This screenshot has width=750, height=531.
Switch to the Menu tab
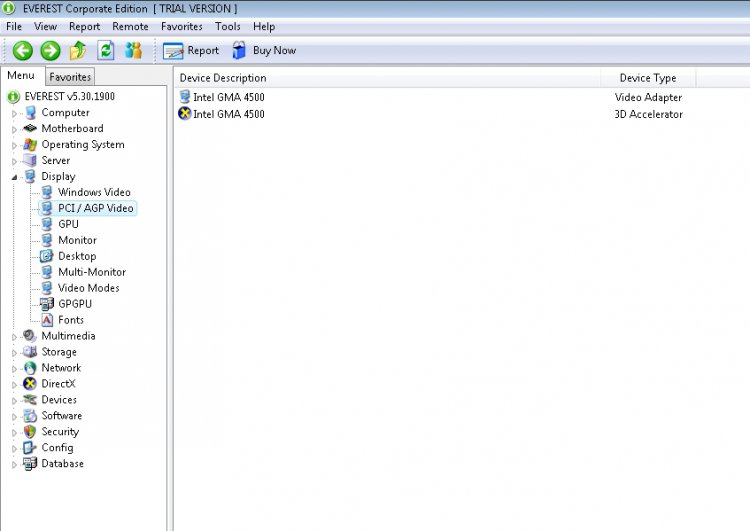21,76
